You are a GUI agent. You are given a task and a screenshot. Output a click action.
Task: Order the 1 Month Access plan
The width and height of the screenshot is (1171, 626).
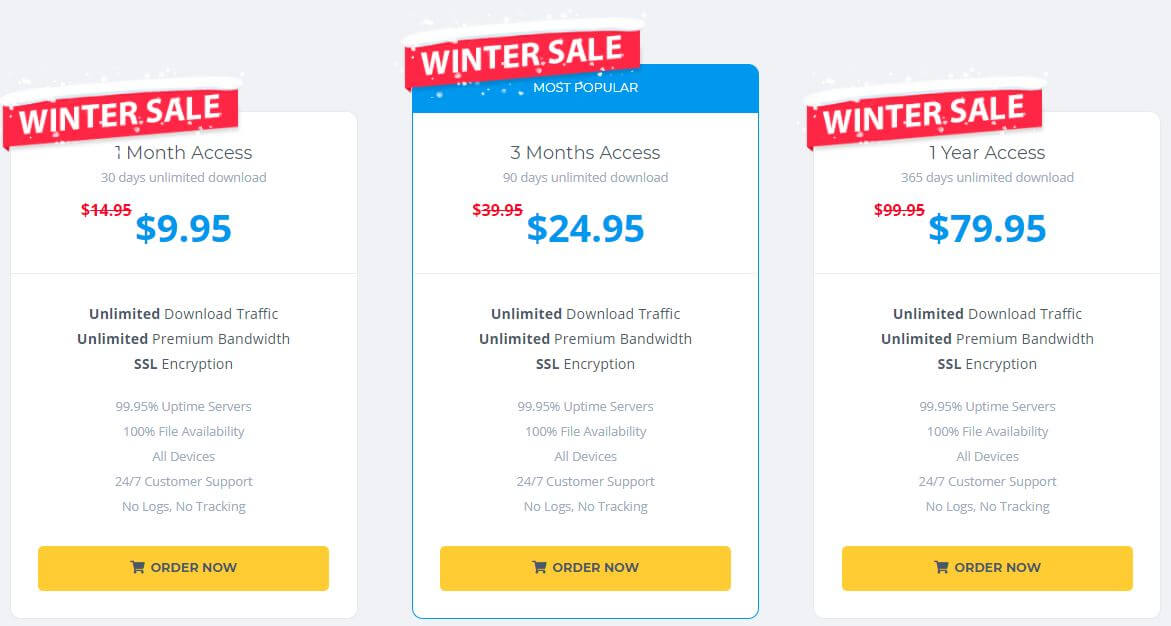click(x=184, y=568)
